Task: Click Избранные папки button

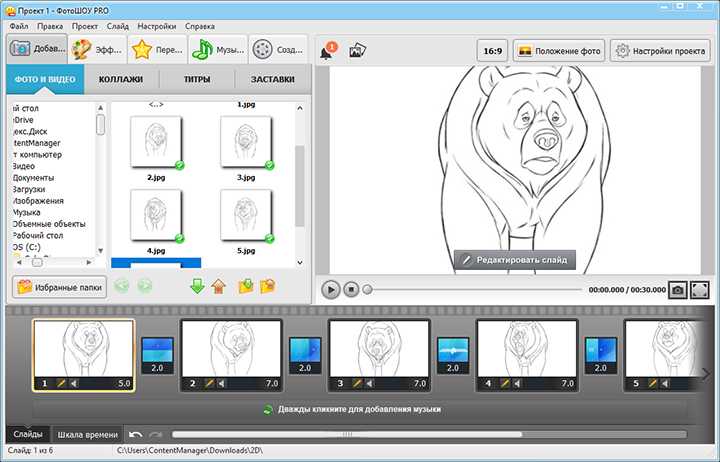Action: pyautogui.click(x=59, y=287)
